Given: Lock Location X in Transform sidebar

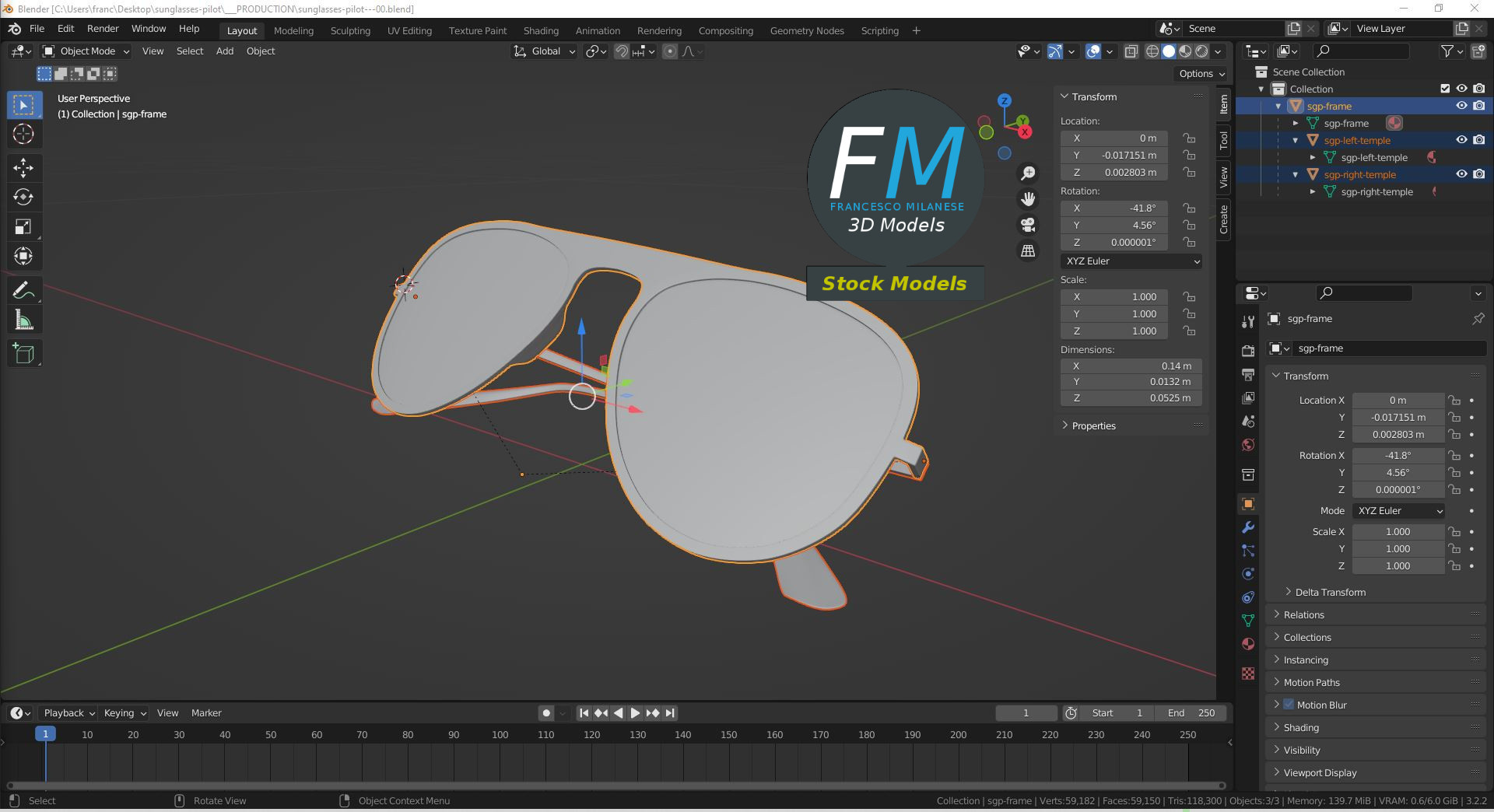Looking at the screenshot, I should (1189, 138).
